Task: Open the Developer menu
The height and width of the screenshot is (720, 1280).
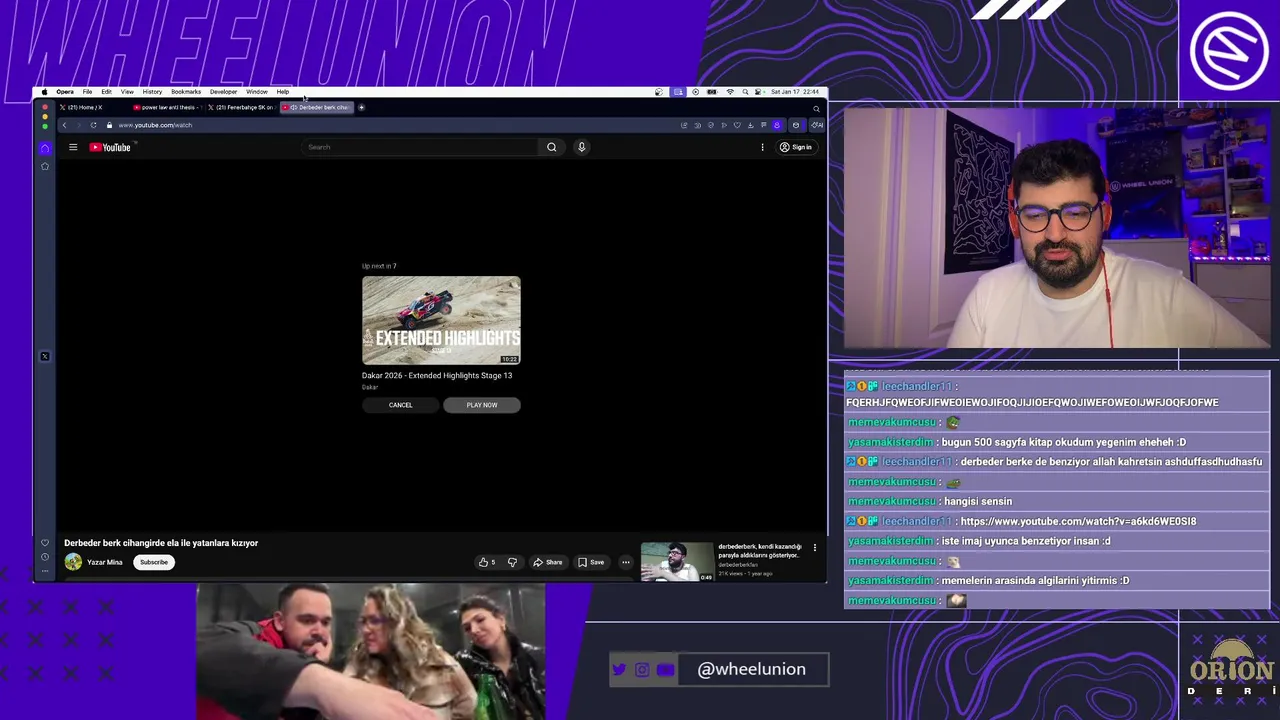Action: (x=223, y=92)
